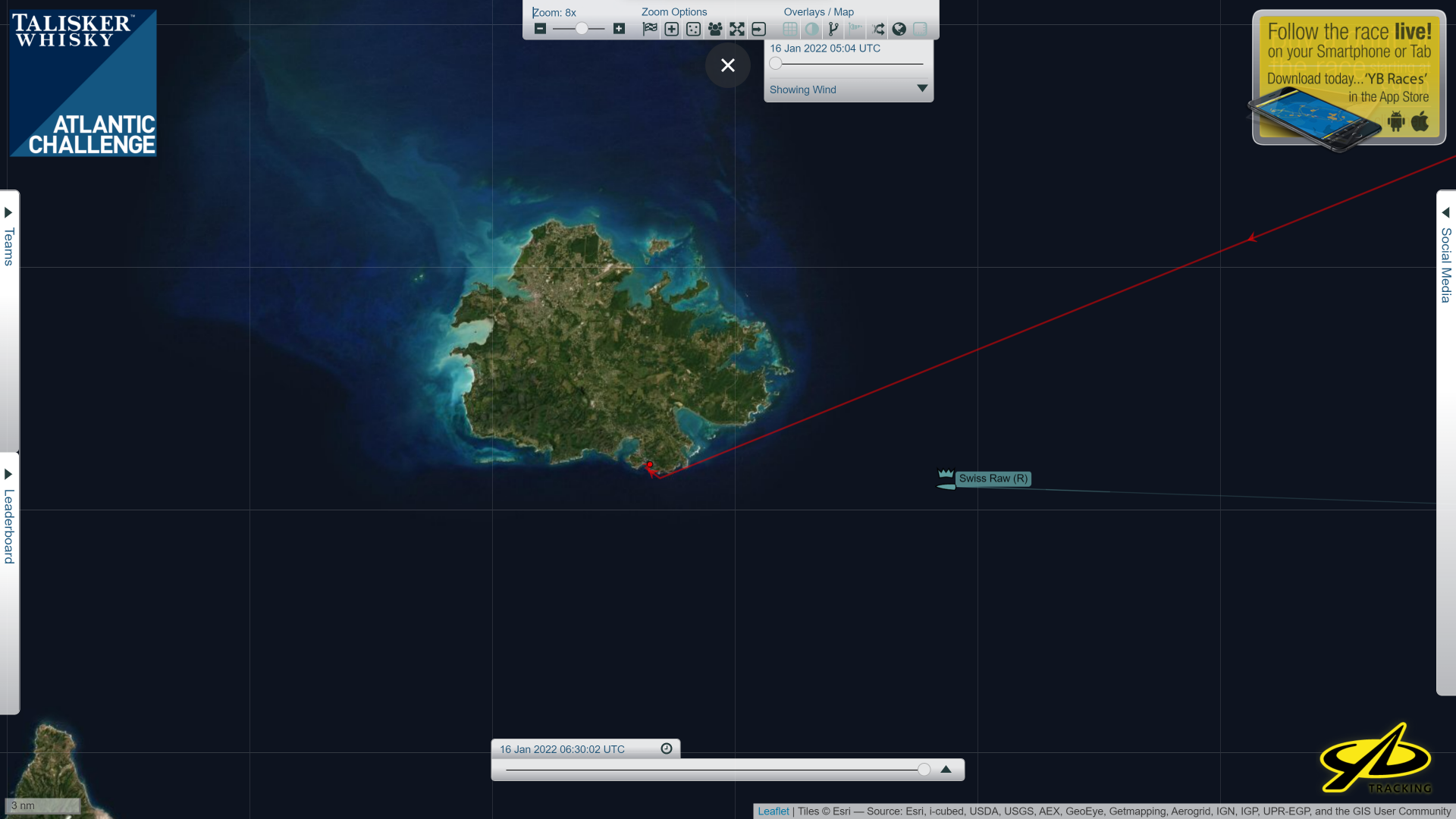
Task: Click the boxed plus zoom option icon
Action: click(x=672, y=29)
